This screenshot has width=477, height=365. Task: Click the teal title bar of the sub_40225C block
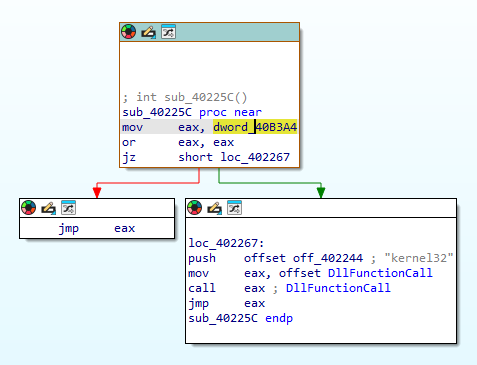click(209, 32)
